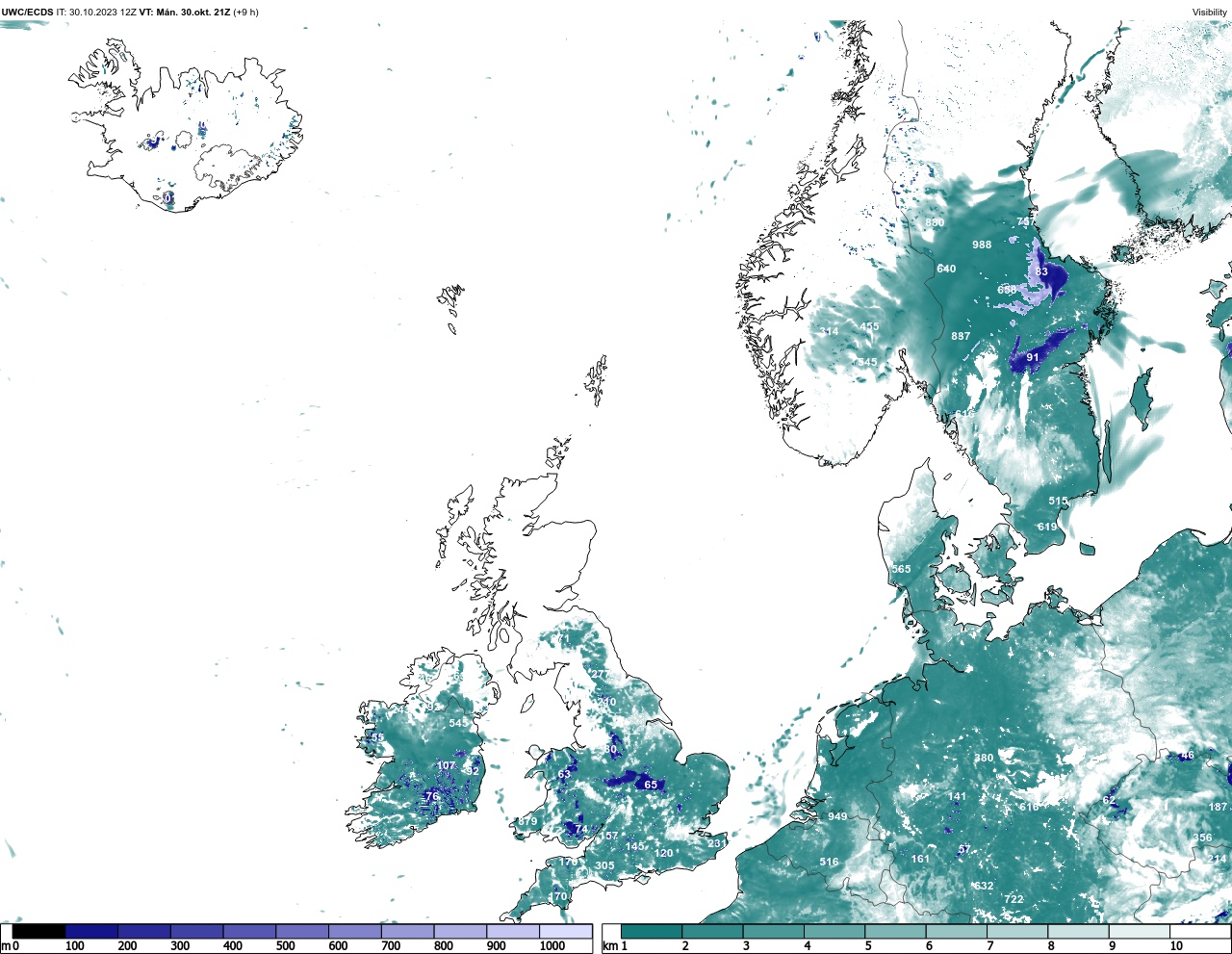
Task: Click the 141 value over Germany
Action: point(957,796)
